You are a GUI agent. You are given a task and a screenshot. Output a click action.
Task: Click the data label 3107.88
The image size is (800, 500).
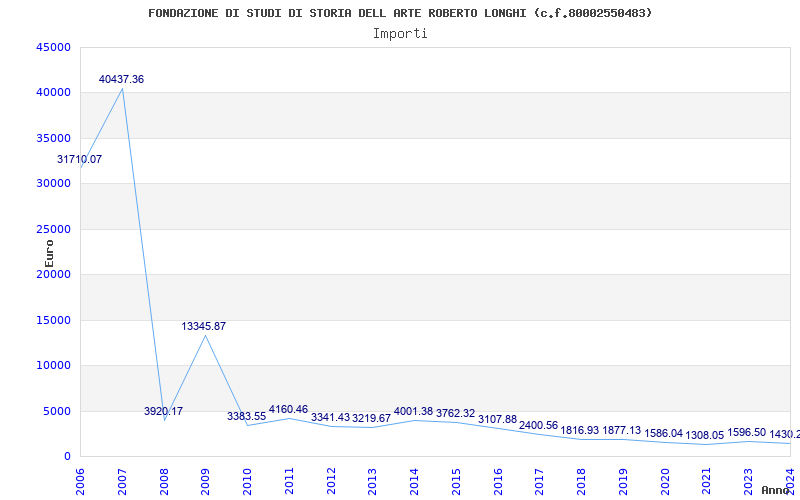pyautogui.click(x=497, y=419)
